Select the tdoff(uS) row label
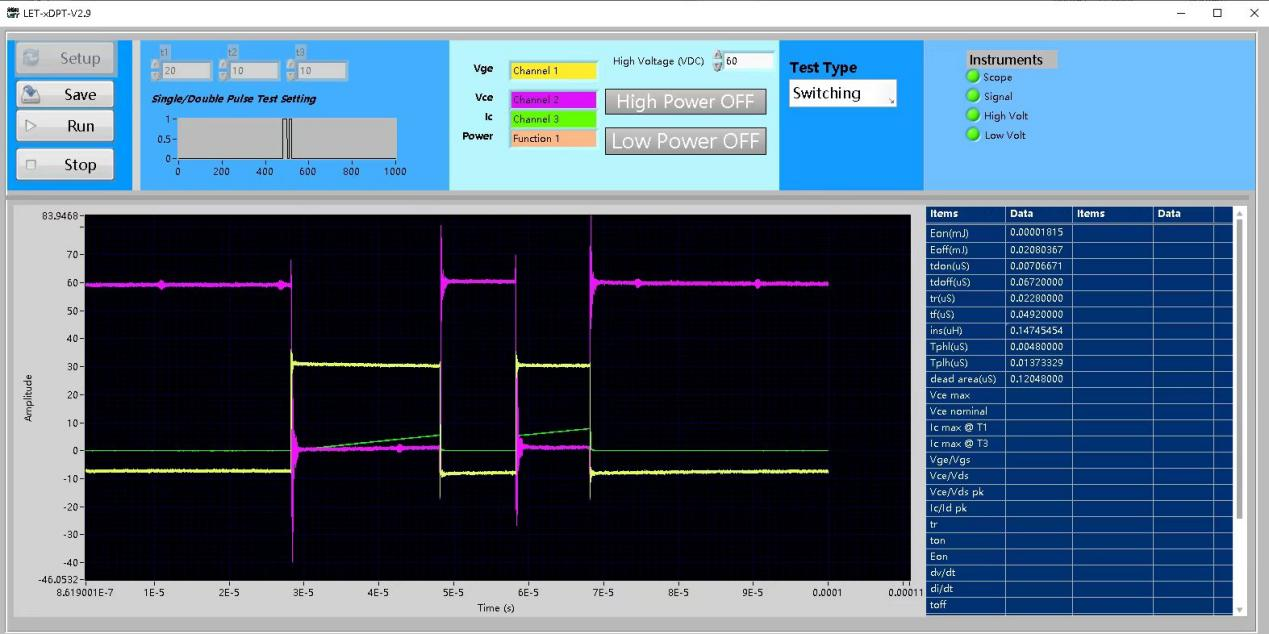Screen dimensions: 1269x634 click(x=966, y=281)
